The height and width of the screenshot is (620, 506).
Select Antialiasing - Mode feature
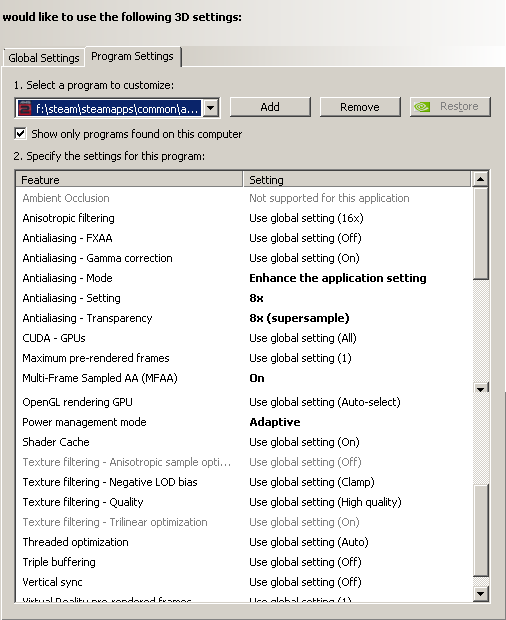tap(67, 278)
